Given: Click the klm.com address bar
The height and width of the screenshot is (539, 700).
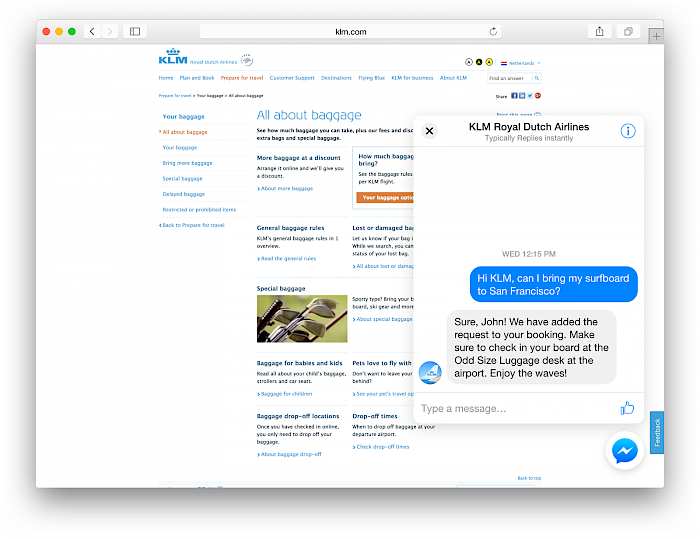Looking at the screenshot, I should [350, 32].
